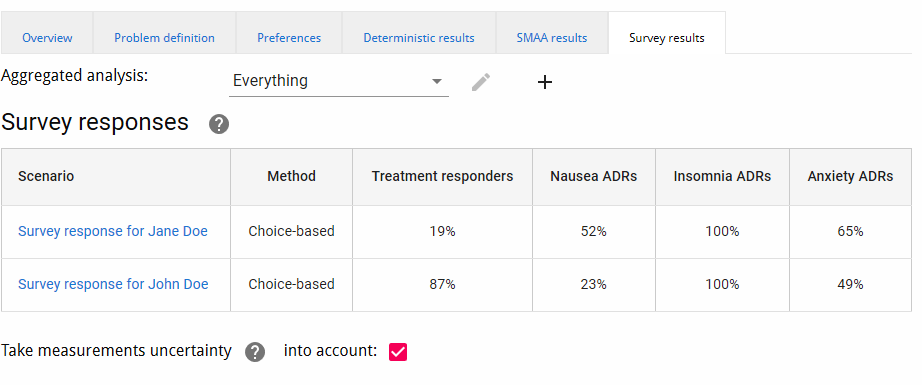This screenshot has width=922, height=385.
Task: Click the Treatment responders column header
Action: [442, 176]
